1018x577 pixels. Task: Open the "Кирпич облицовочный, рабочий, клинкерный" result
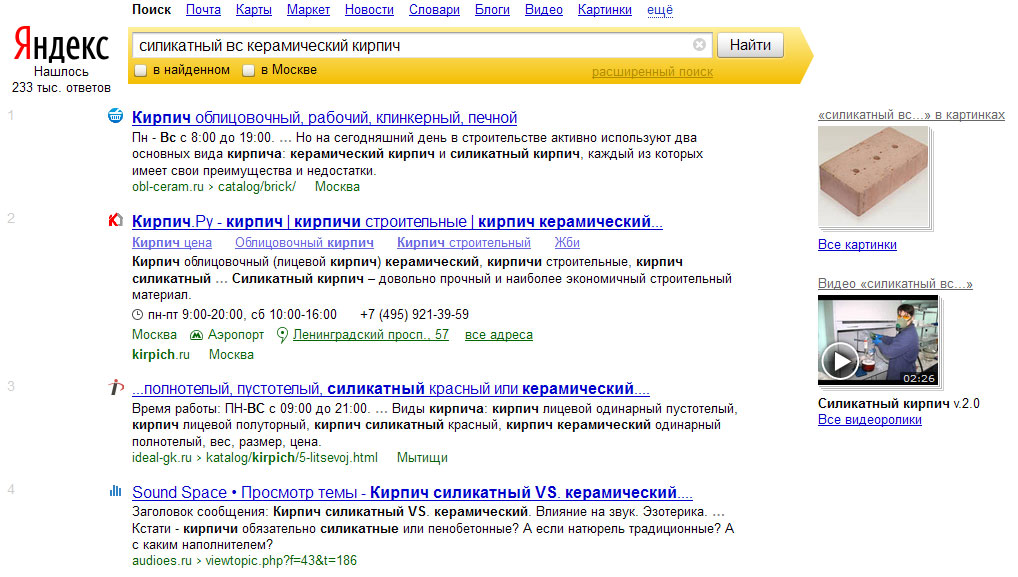[x=324, y=117]
